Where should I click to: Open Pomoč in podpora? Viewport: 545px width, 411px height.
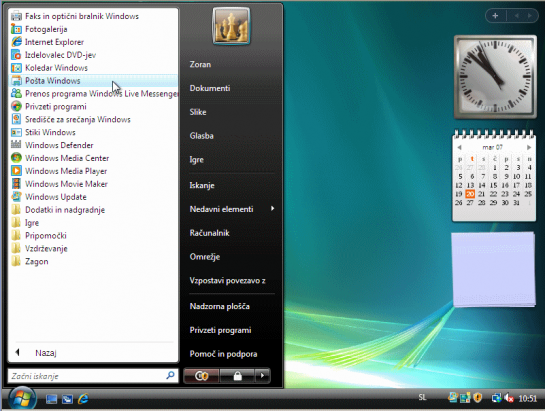tap(223, 354)
